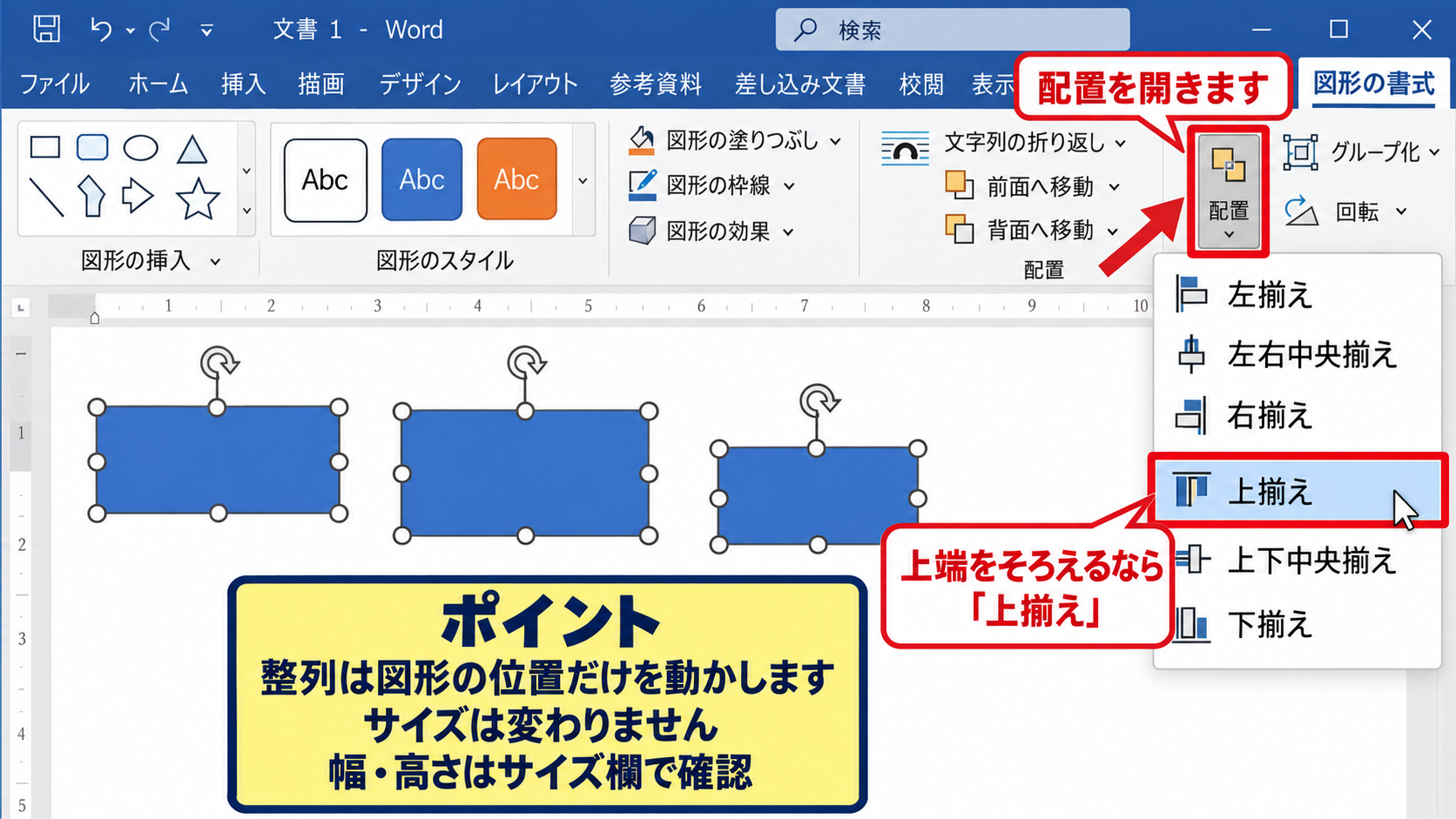The height and width of the screenshot is (819, 1456).
Task: Select the rectangle shape in shapes gallery
Action: [x=45, y=147]
